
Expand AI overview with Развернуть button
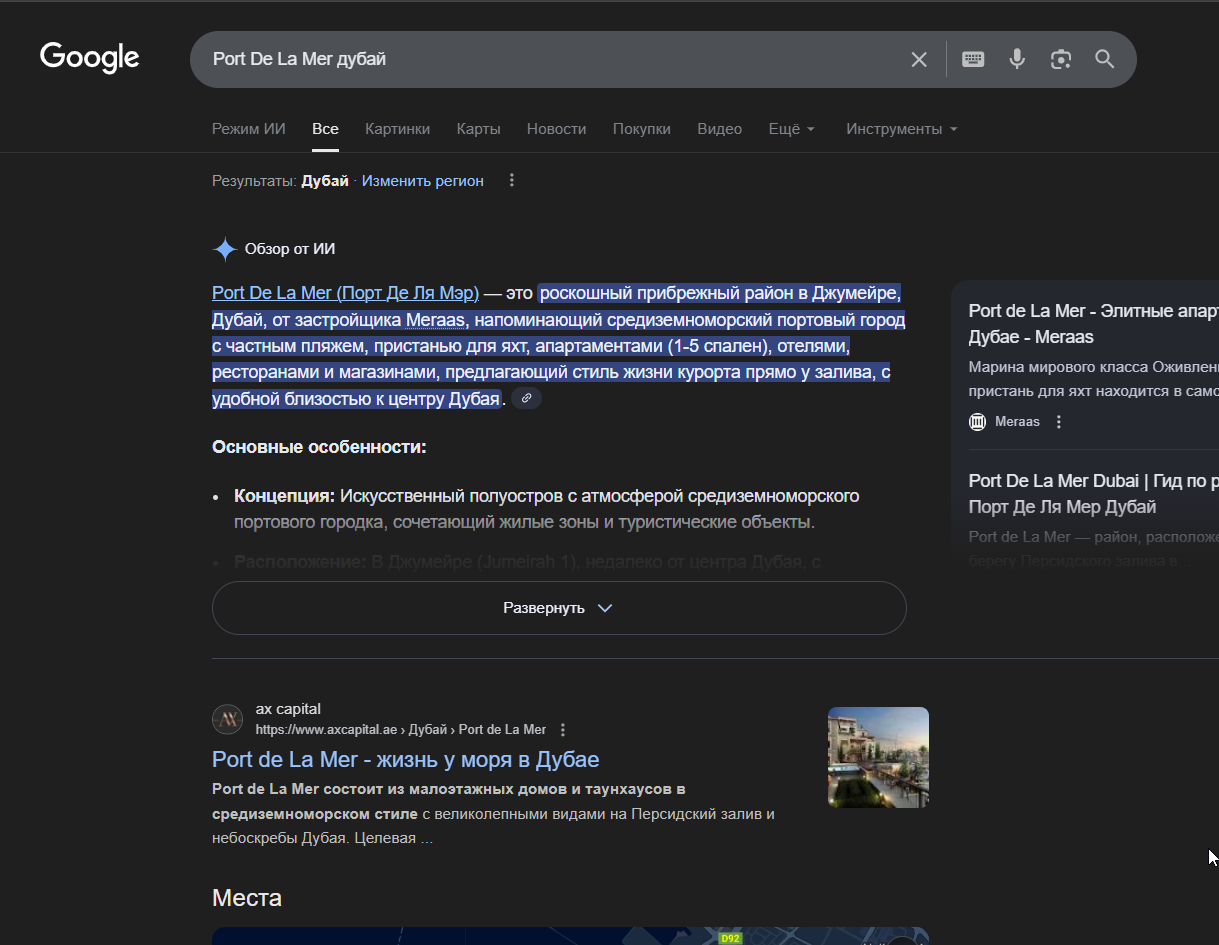pos(559,608)
